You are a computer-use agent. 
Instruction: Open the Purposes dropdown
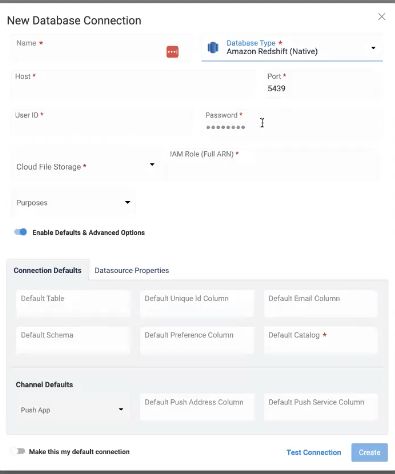[x=73, y=202]
